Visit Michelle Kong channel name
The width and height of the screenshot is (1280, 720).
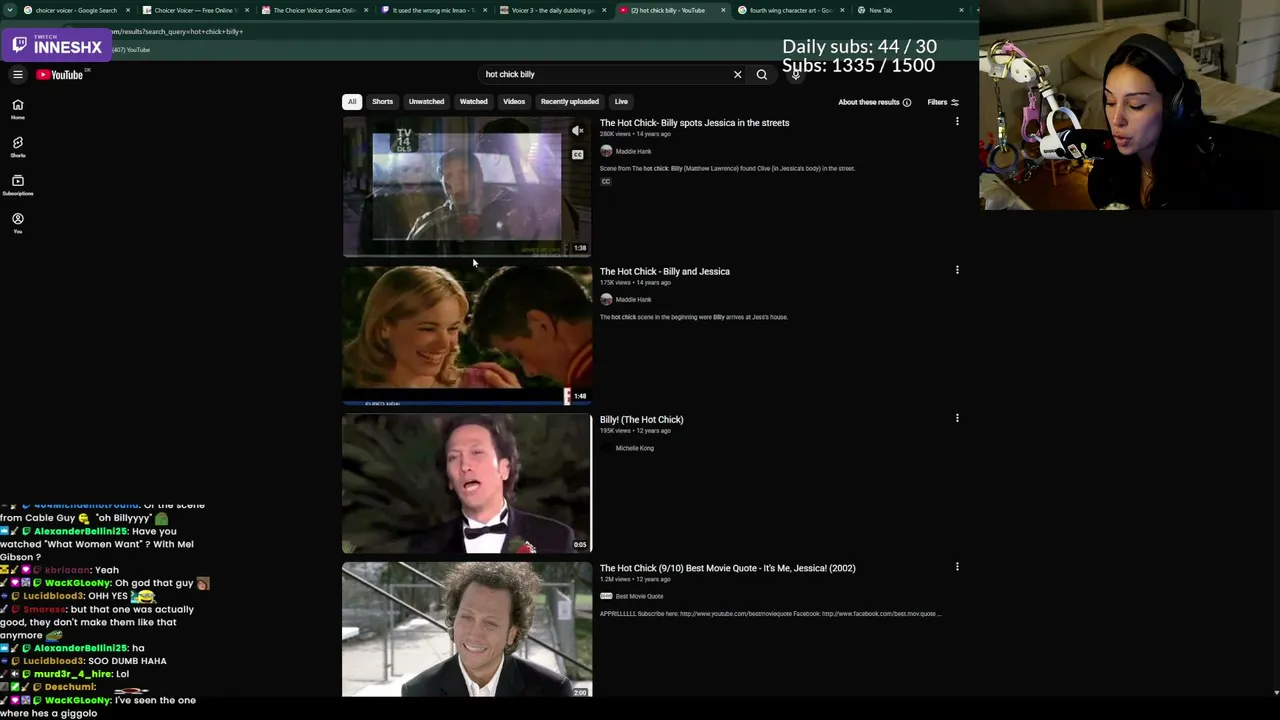point(634,448)
